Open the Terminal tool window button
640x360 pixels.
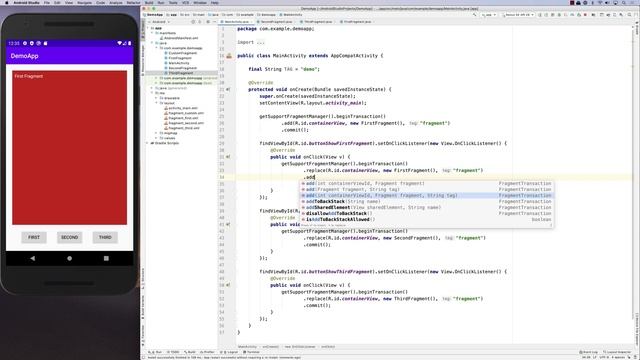pos(251,352)
